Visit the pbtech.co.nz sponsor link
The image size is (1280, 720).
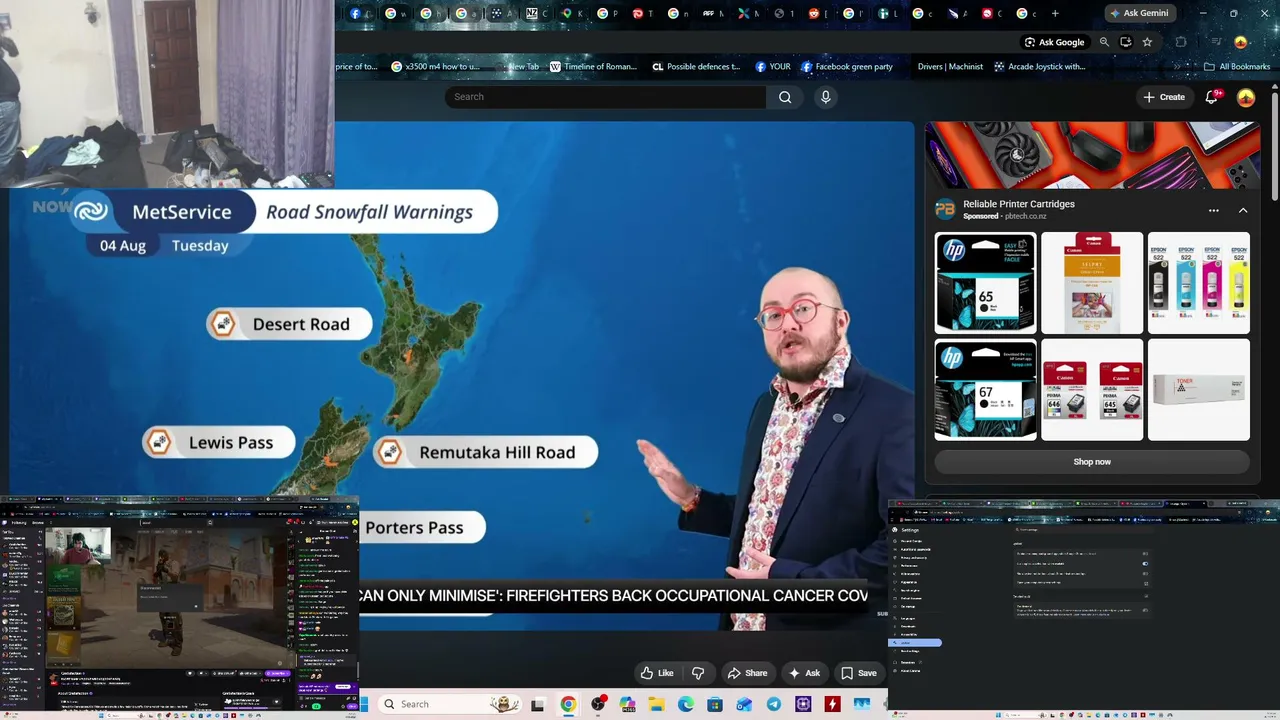point(1025,216)
